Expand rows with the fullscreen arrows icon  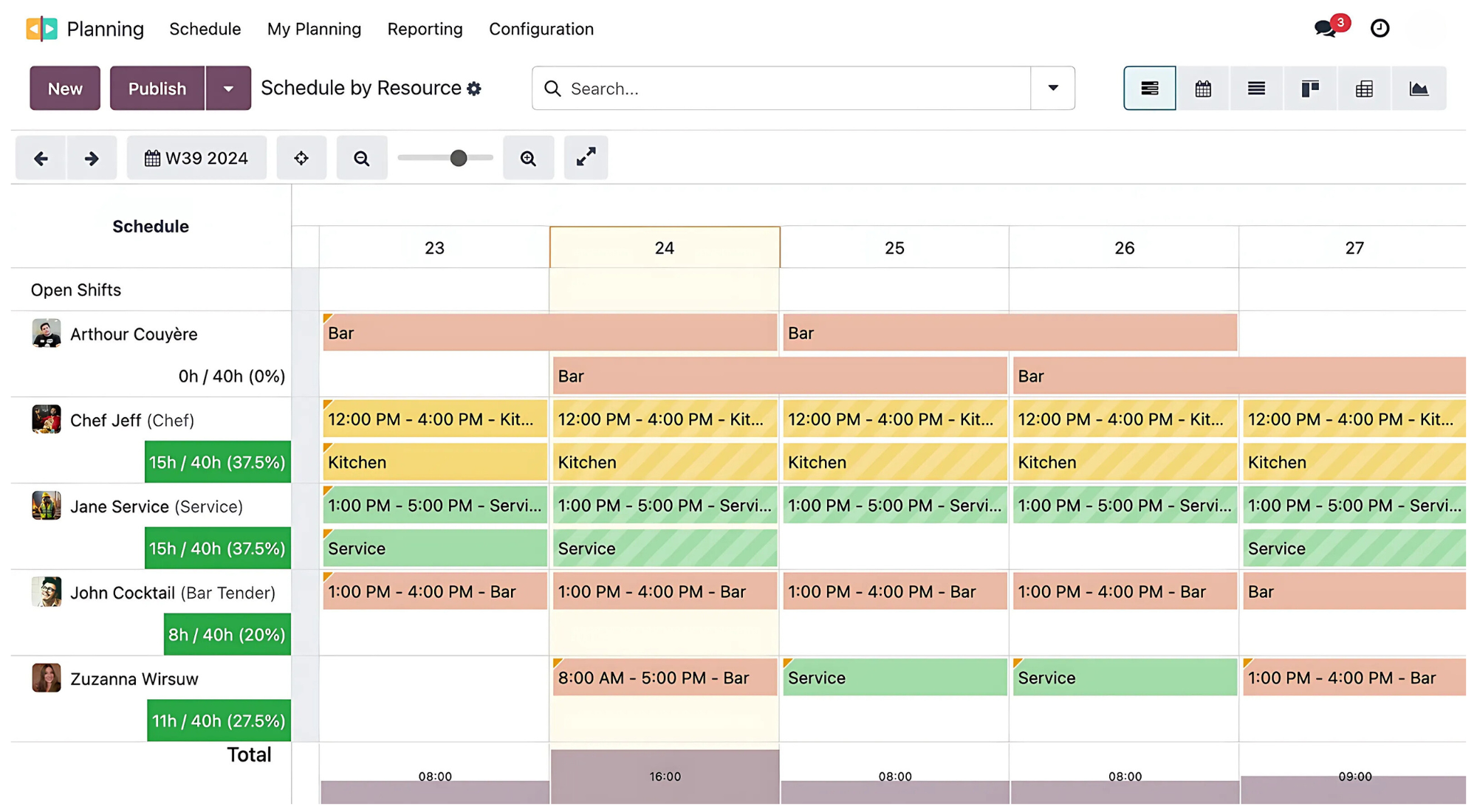click(586, 157)
